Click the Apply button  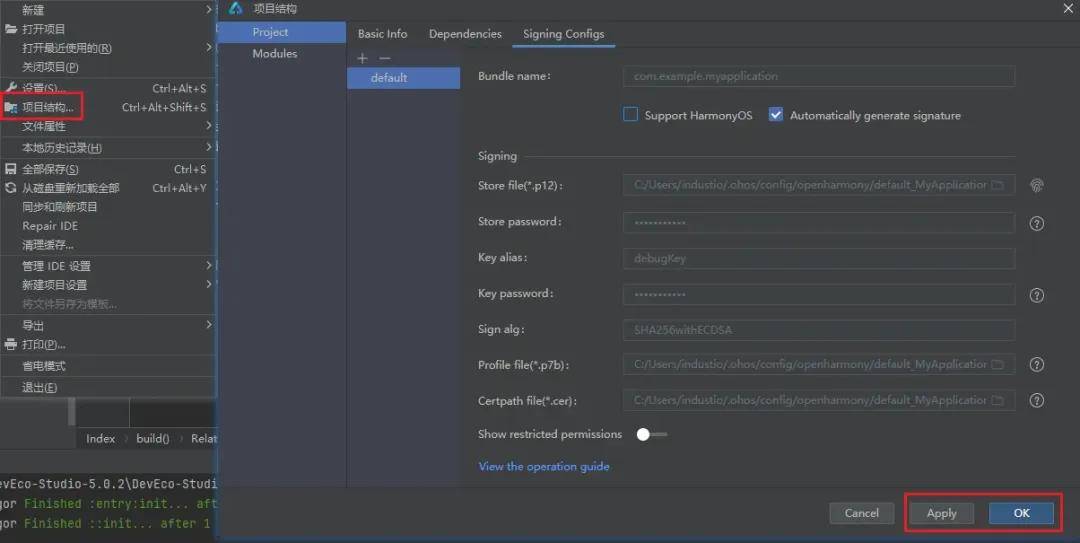[x=942, y=513]
